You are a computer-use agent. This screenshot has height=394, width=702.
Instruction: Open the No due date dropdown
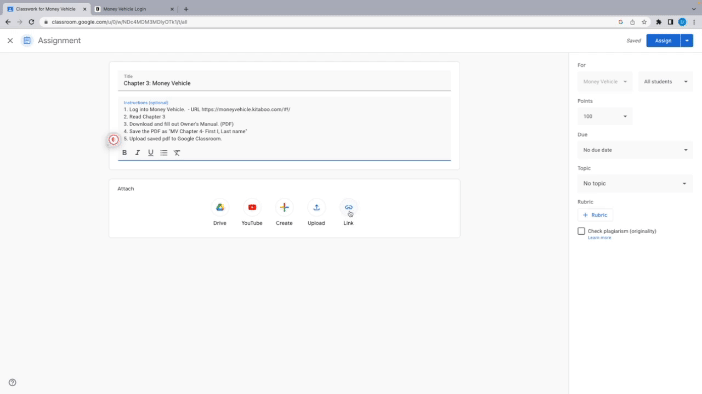click(635, 150)
